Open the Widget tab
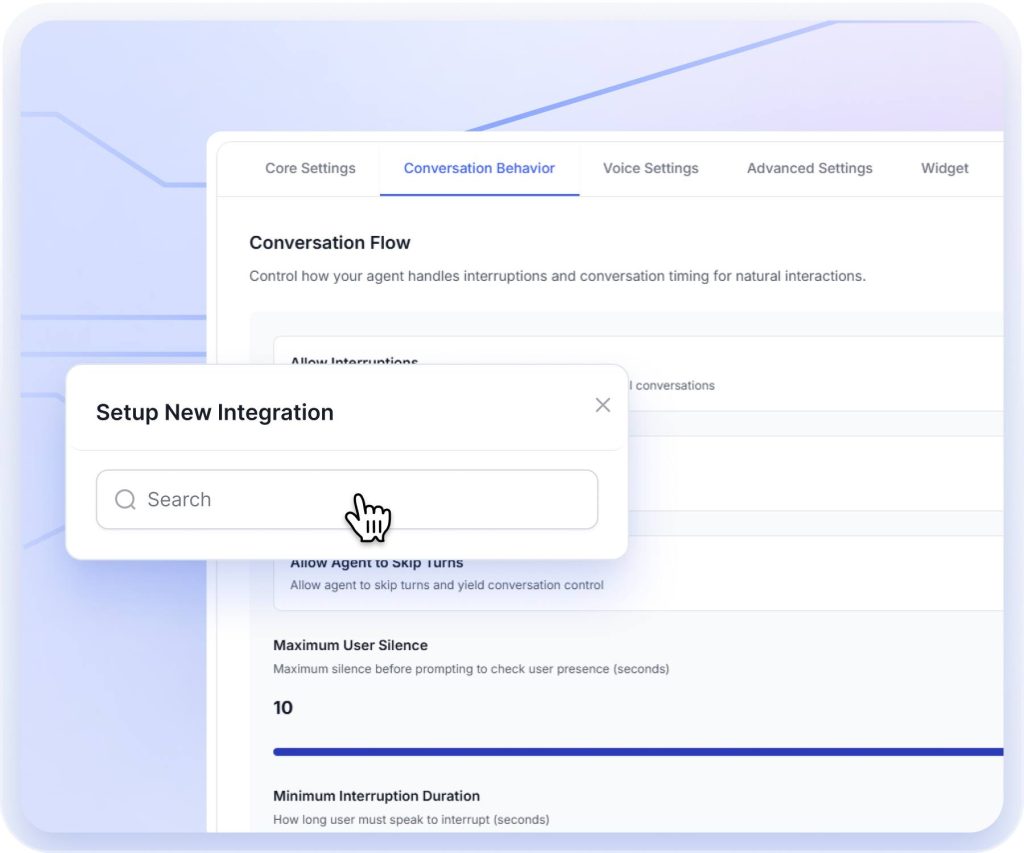Screen dimensions: 1024x853 (x=944, y=168)
